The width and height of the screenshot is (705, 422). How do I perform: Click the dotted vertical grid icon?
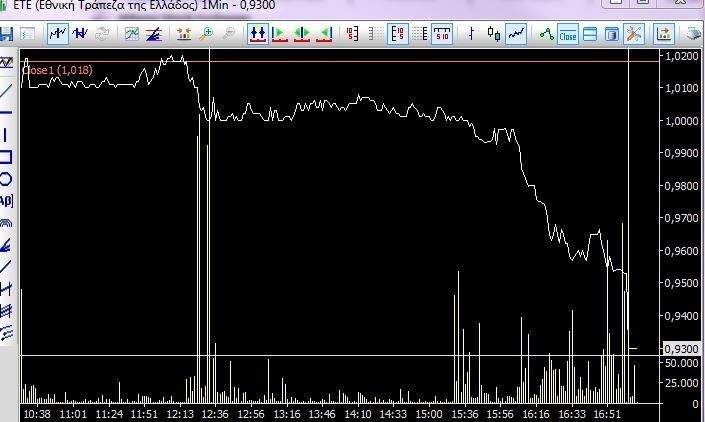pyautogui.click(x=420, y=34)
